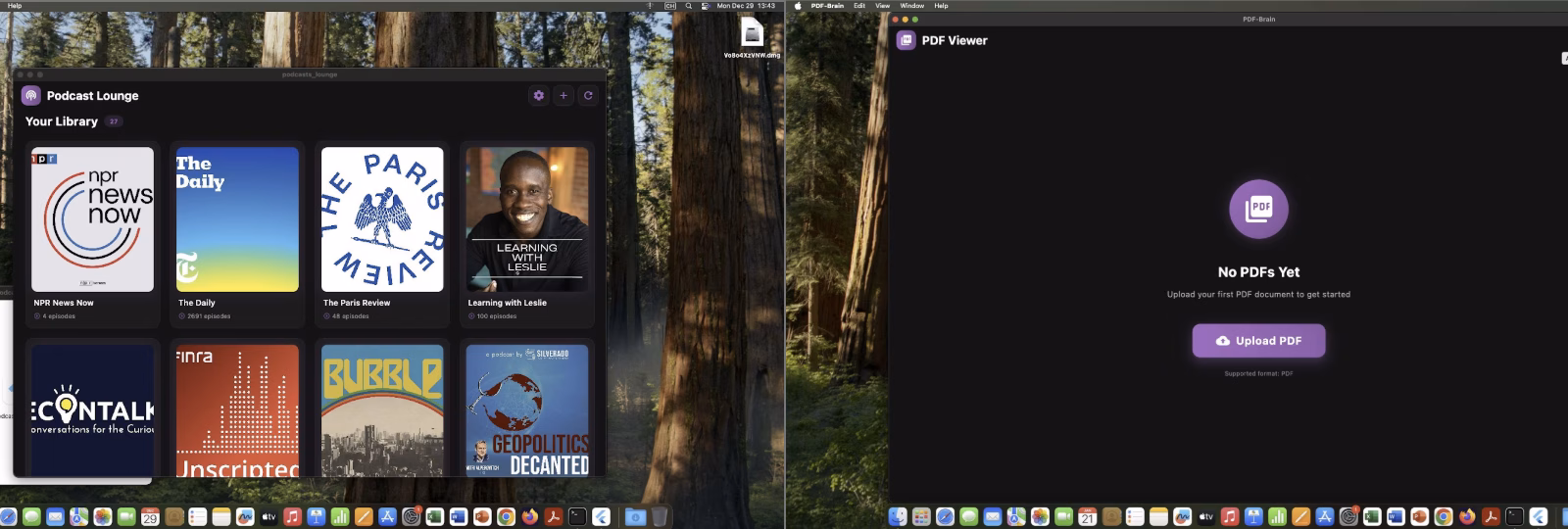
Task: Click the 'NPR News Now' title text
Action: pyautogui.click(x=64, y=303)
